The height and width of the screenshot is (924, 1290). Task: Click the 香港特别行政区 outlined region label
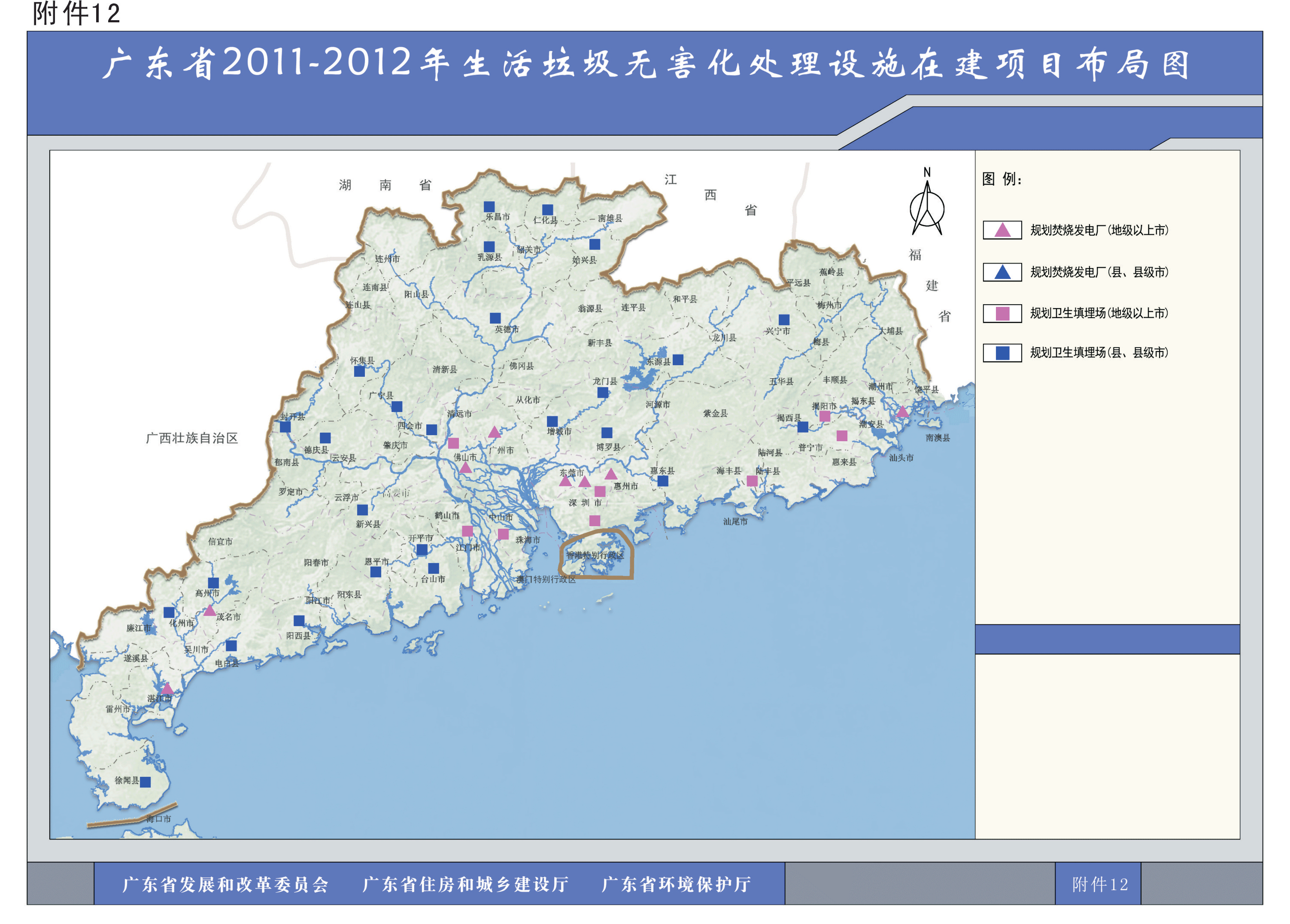coord(595,555)
